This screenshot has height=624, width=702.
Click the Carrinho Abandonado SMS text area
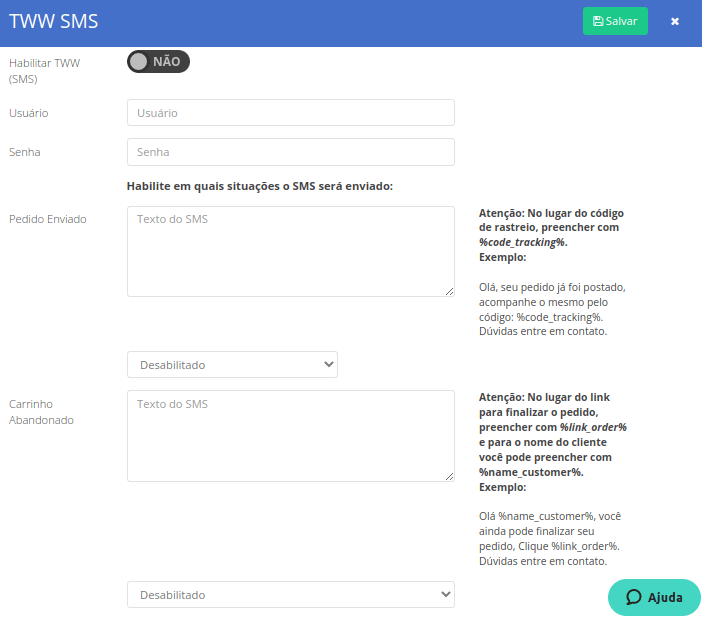point(291,436)
